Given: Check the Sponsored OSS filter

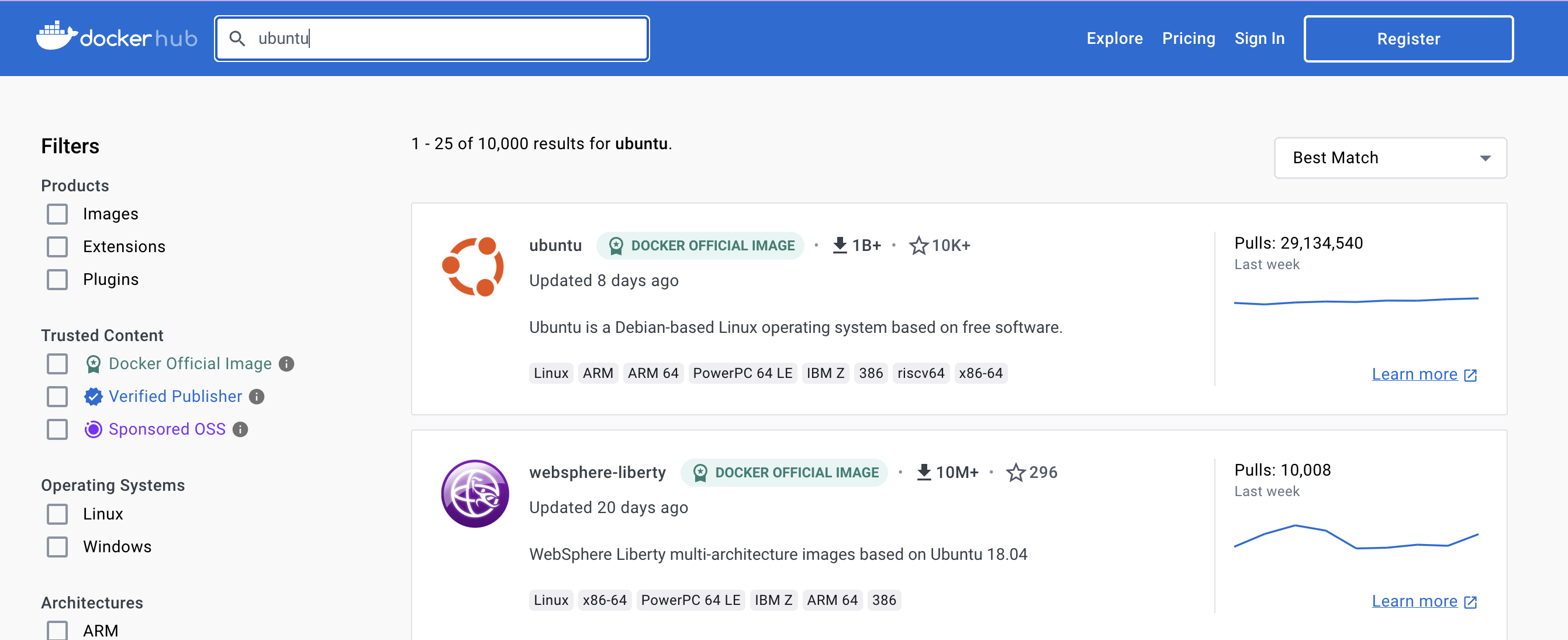Looking at the screenshot, I should click(57, 429).
